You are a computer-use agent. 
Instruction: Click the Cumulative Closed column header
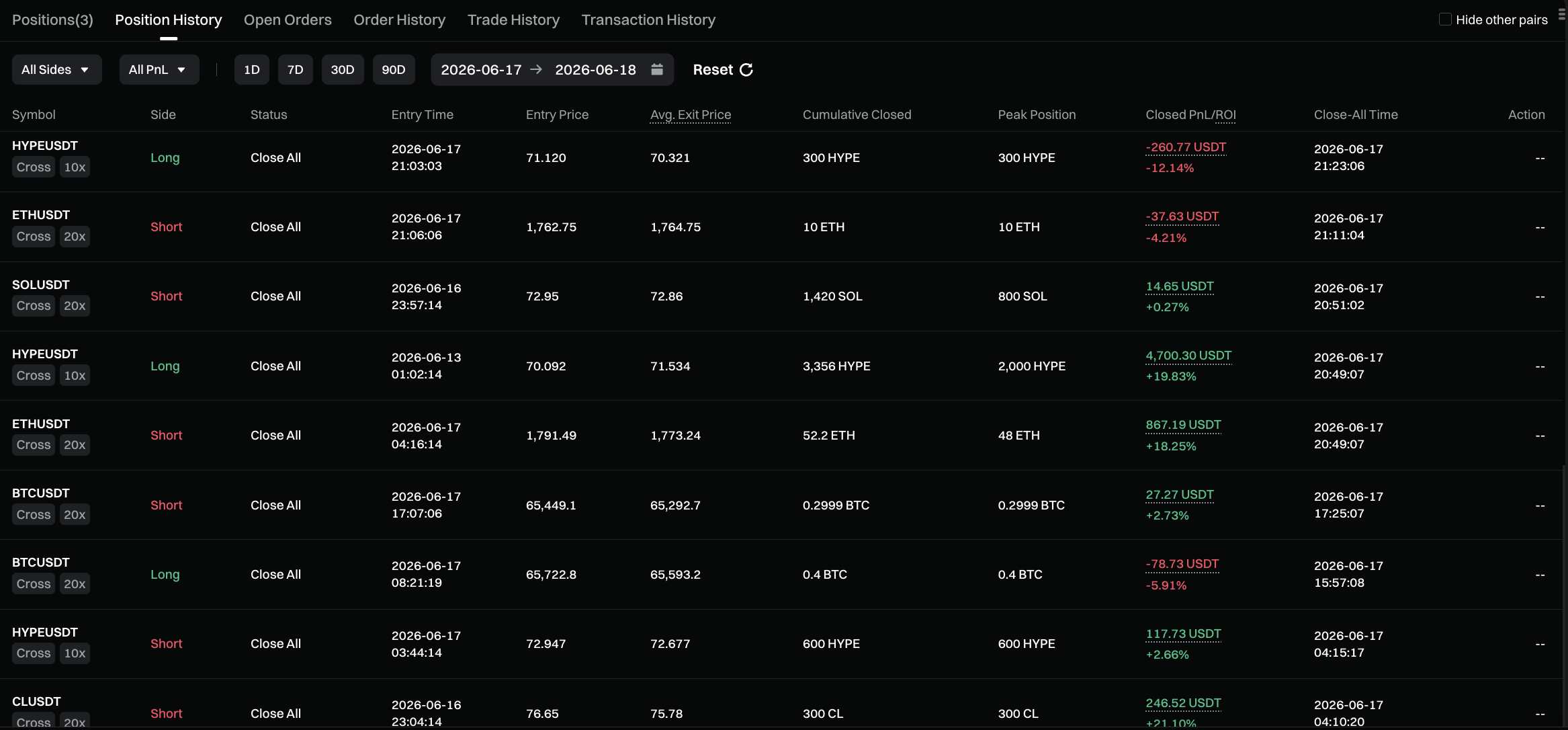pos(857,115)
